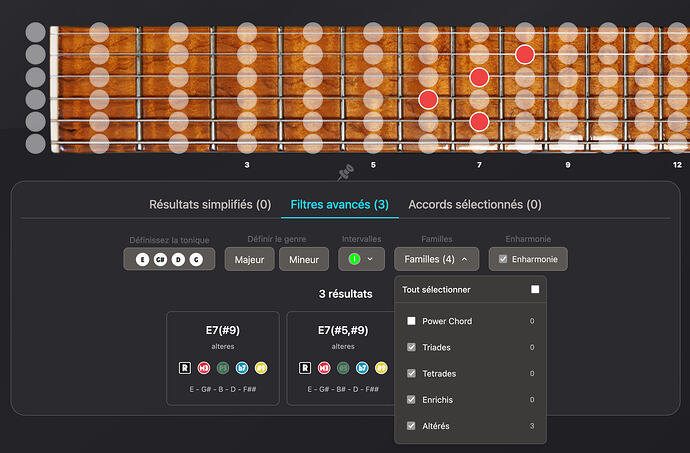The width and height of the screenshot is (690, 453).
Task: Select the E tonic note circle
Action: click(x=143, y=259)
